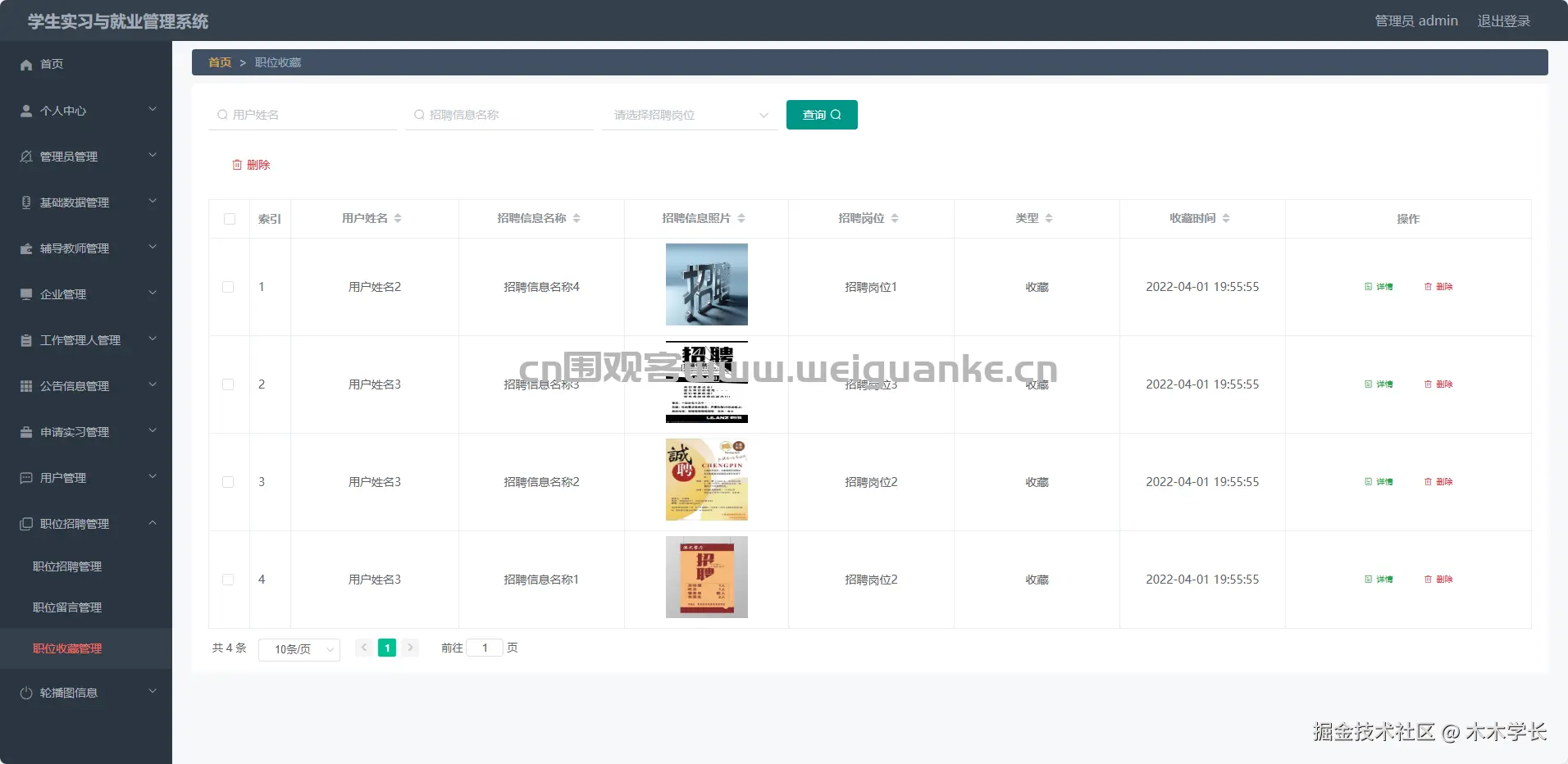Click the search icon in 招聘信息名称 field
This screenshot has height=764, width=1568.
(x=419, y=115)
